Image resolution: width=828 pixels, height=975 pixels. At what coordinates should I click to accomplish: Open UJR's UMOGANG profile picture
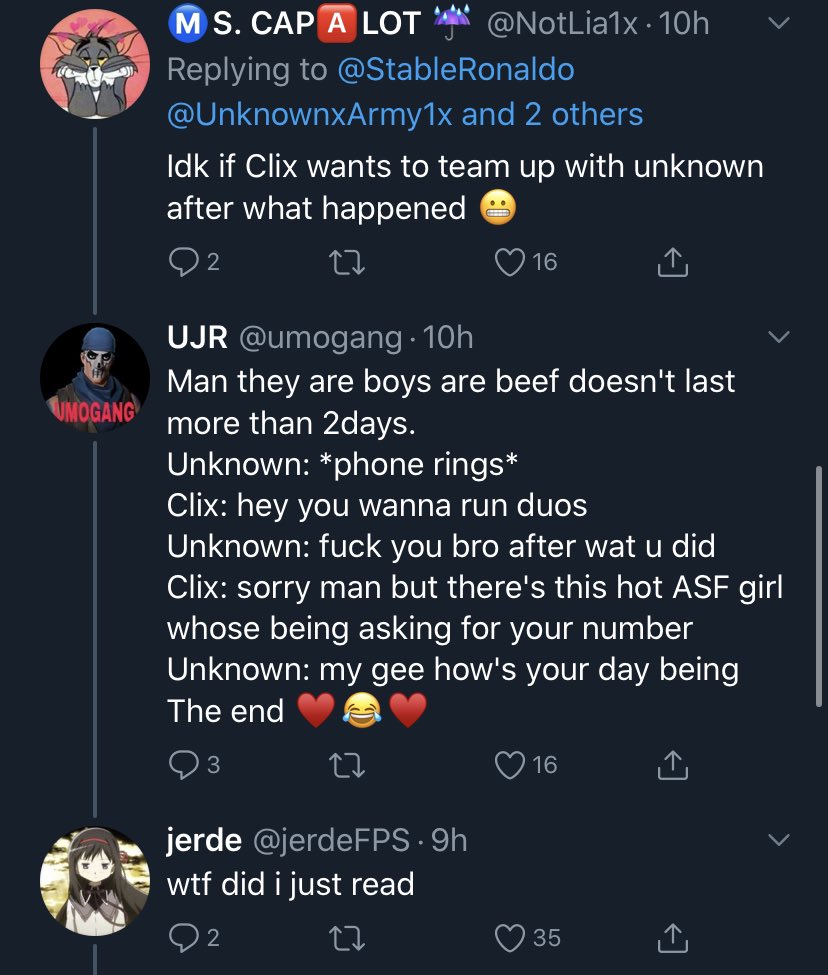tap(94, 378)
